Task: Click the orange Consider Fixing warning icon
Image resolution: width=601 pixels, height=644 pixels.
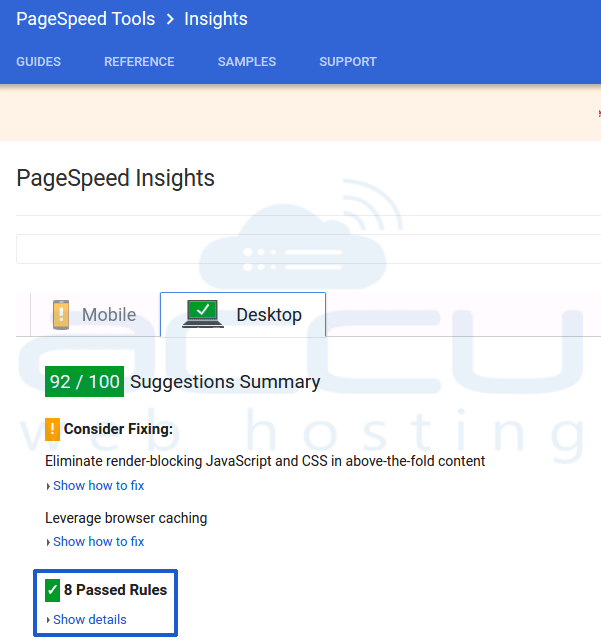Action: (52, 429)
